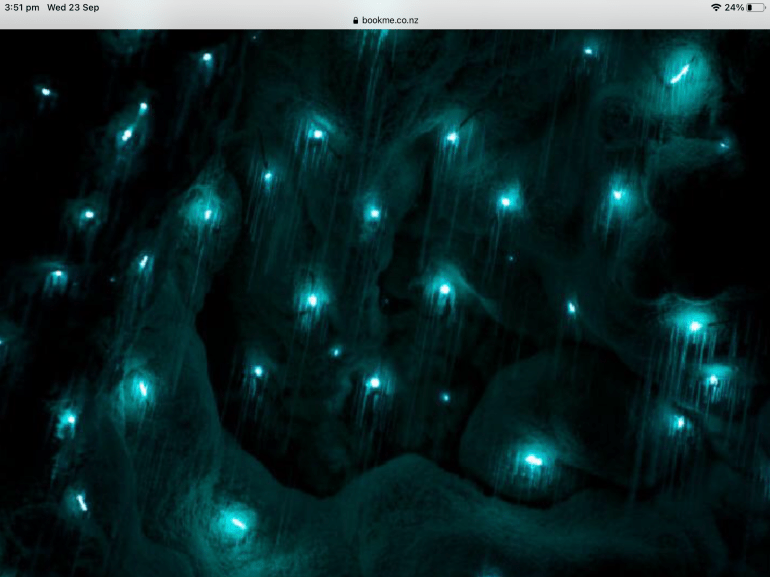The width and height of the screenshot is (770, 577).
Task: Tap the 3:51 pm clock
Action: click(x=21, y=7)
